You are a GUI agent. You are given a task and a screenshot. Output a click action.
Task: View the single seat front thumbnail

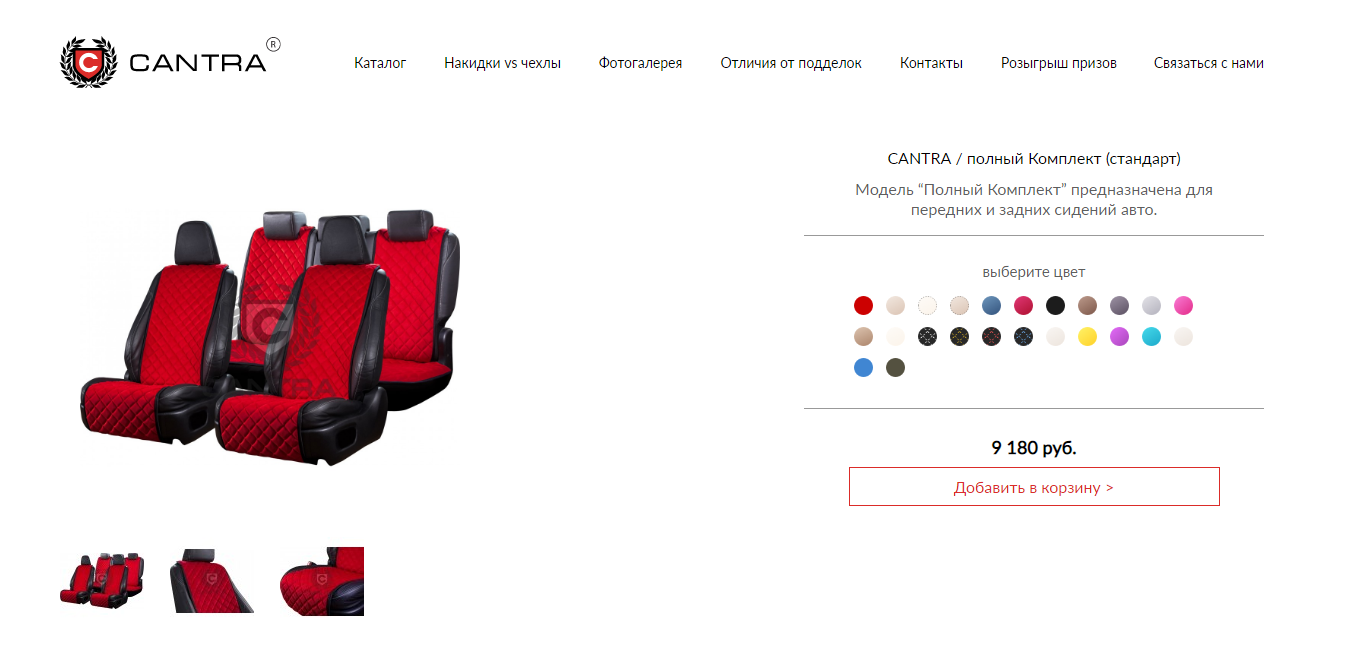212,581
